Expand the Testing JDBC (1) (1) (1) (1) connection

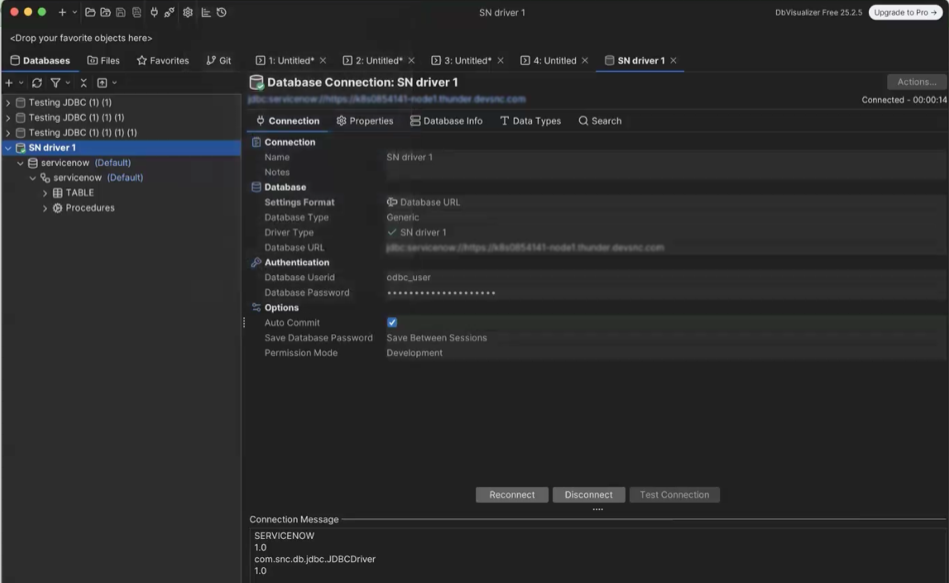pos(8,133)
